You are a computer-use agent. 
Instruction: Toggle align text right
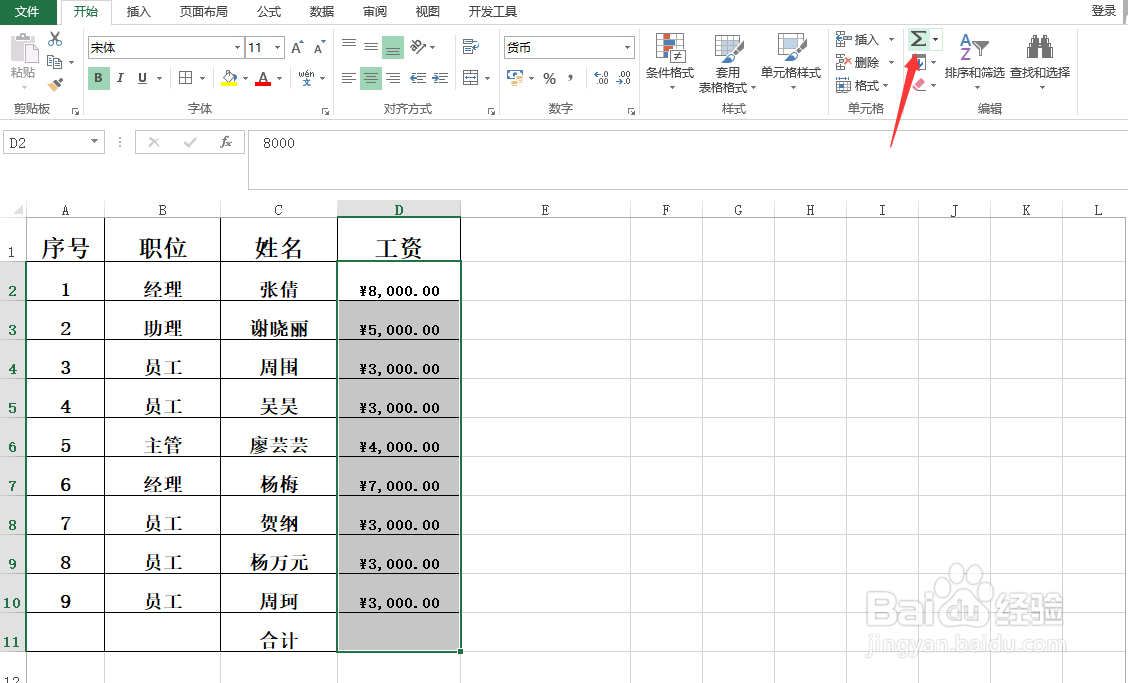393,78
